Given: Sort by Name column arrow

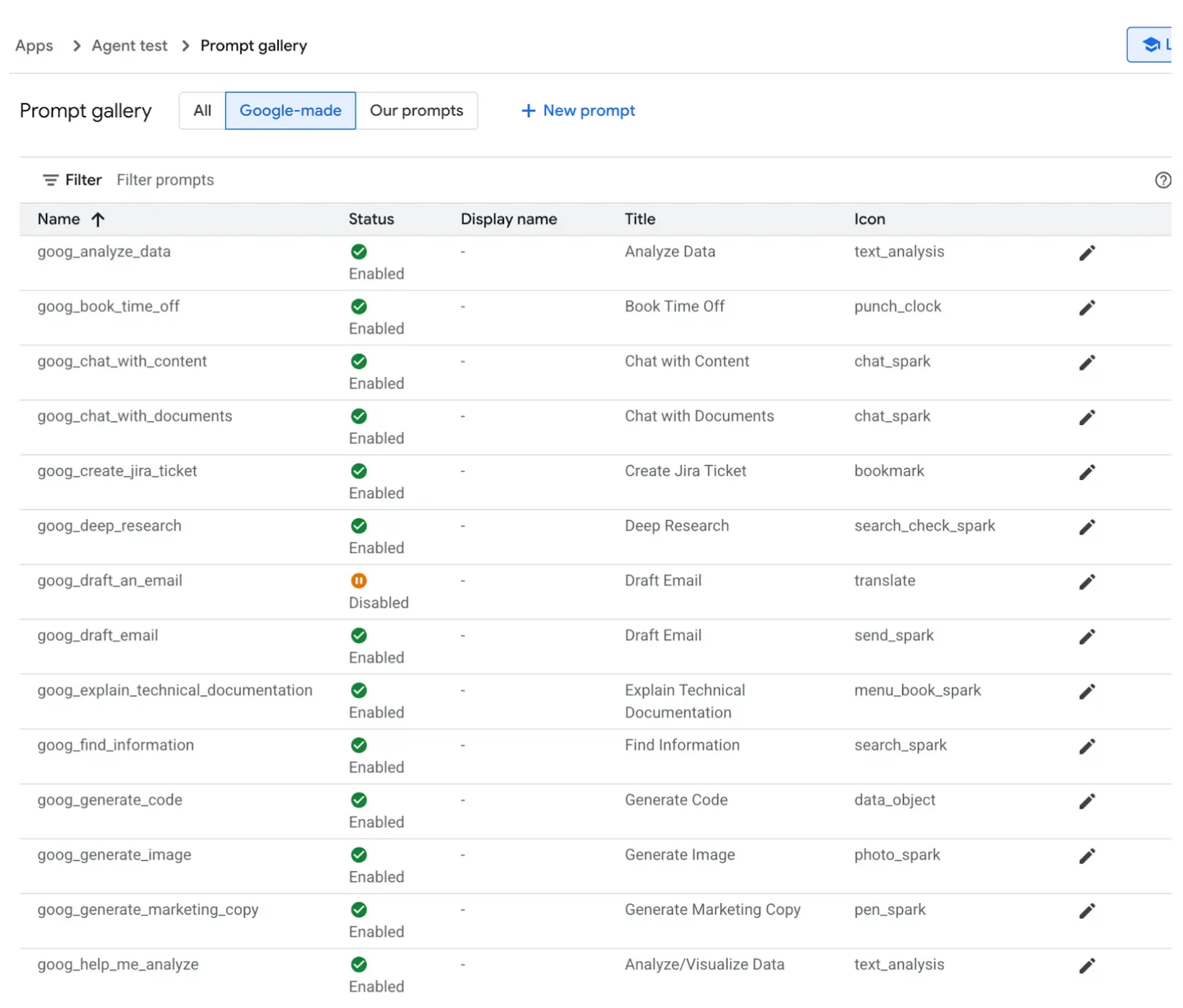Looking at the screenshot, I should 98,219.
